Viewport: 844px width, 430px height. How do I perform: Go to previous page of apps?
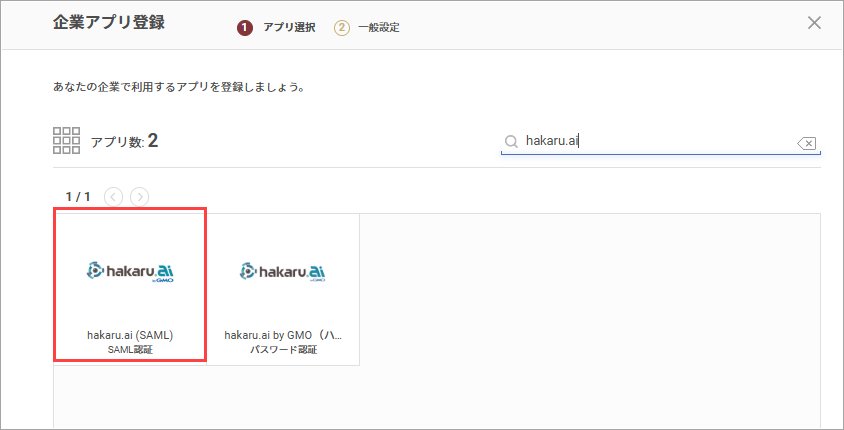[x=113, y=197]
